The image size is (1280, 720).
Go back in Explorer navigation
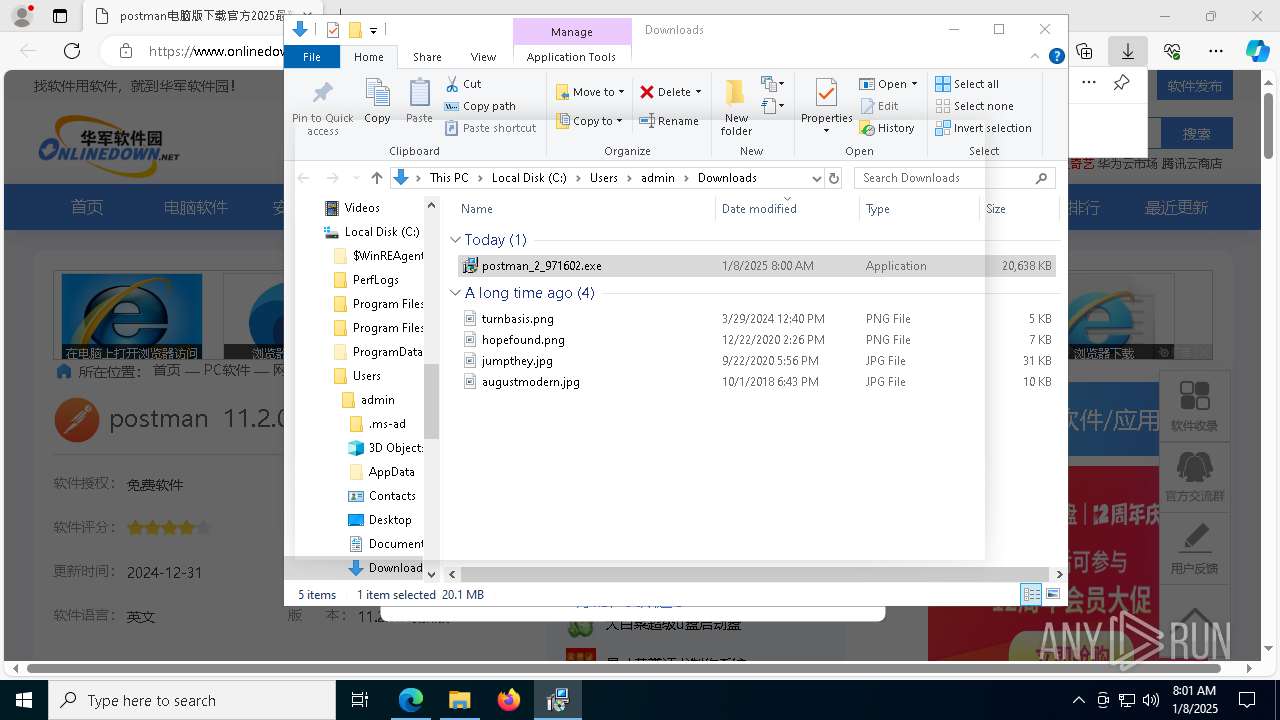click(x=304, y=178)
